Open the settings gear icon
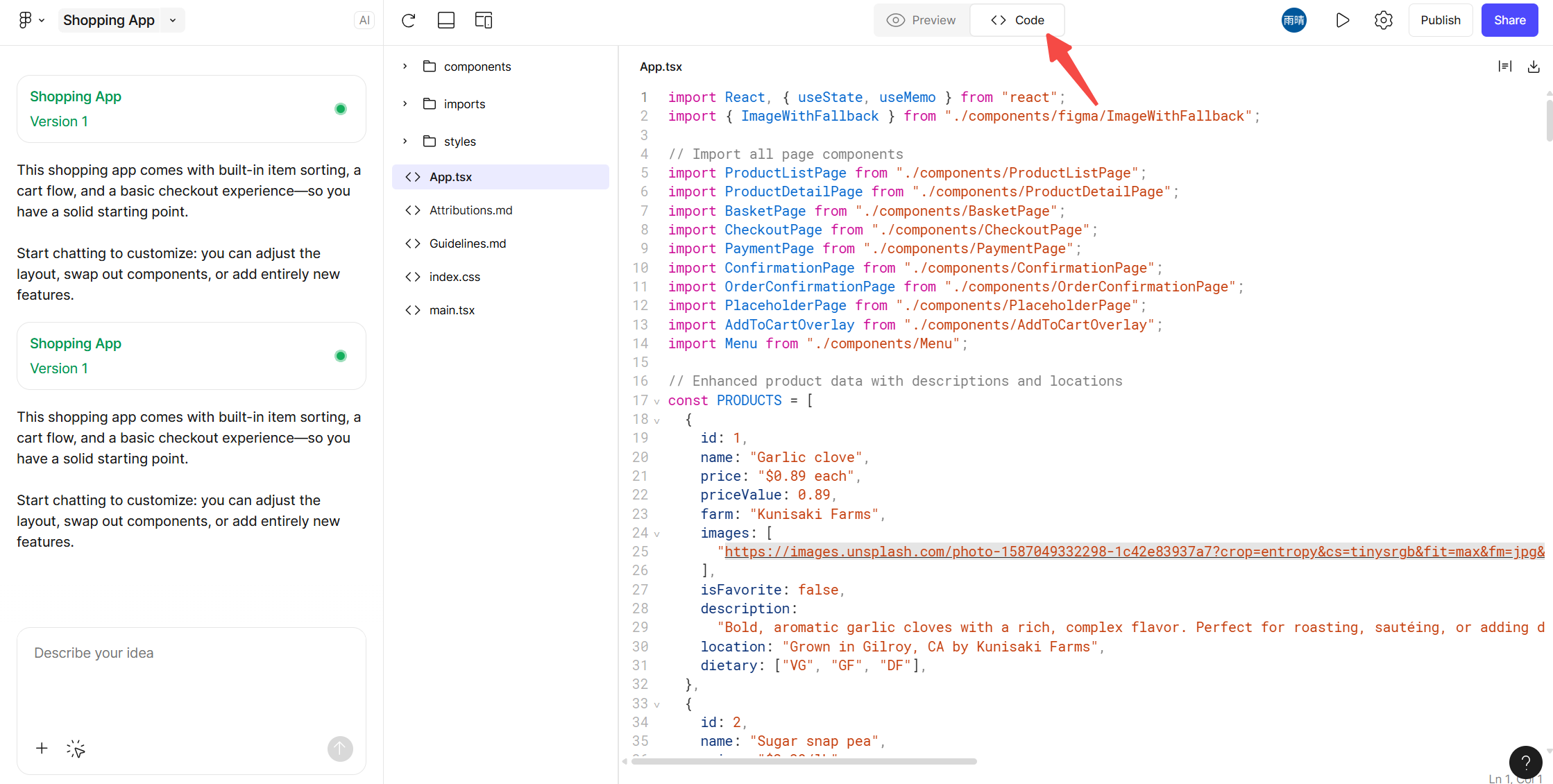Image resolution: width=1553 pixels, height=784 pixels. point(1383,20)
